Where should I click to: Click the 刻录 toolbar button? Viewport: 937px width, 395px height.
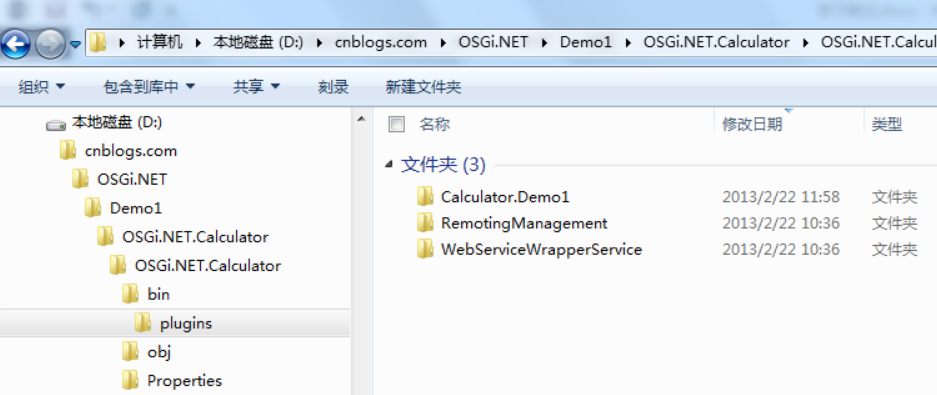click(333, 87)
